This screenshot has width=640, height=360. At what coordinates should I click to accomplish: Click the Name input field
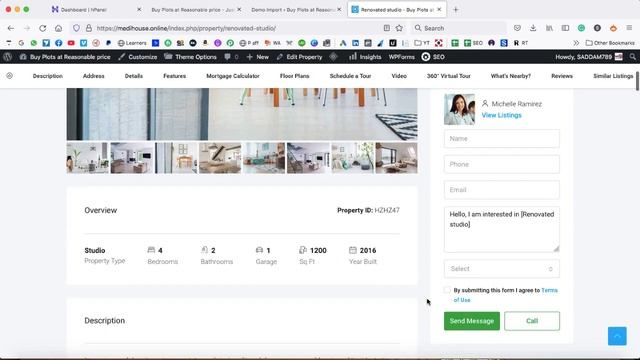pos(502,139)
